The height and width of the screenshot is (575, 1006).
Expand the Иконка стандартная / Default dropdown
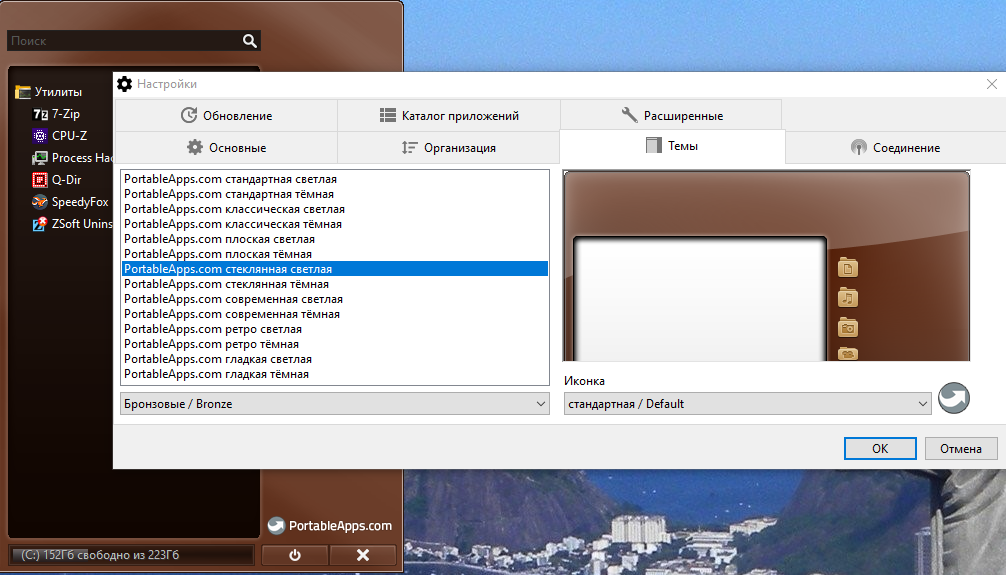[747, 404]
